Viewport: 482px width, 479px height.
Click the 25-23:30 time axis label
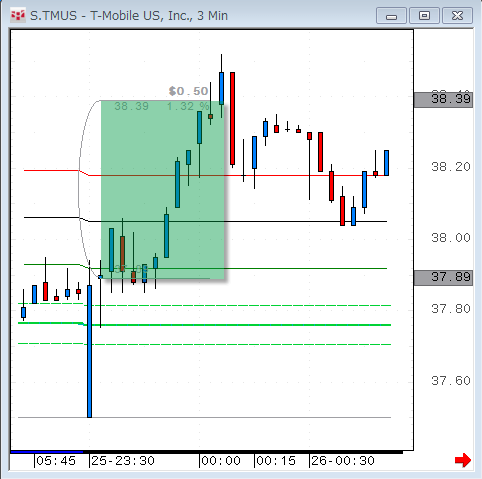(x=123, y=461)
